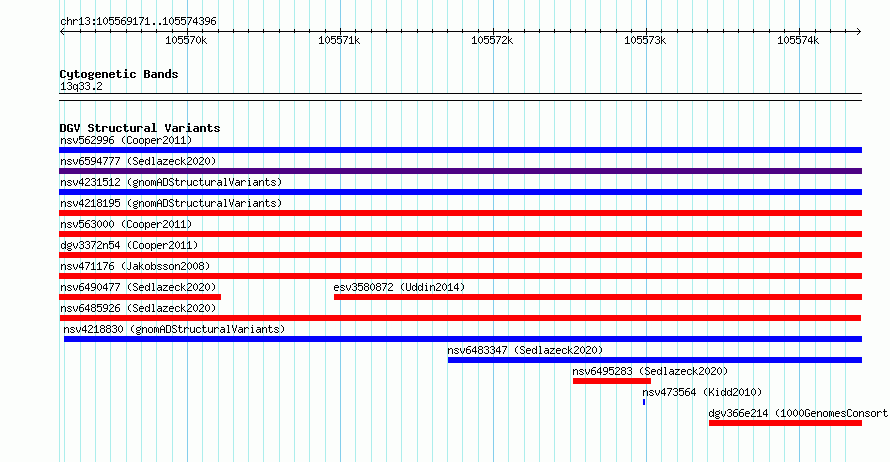
Task: Click the right arrowhead of the ruler
Action: click(x=859, y=31)
